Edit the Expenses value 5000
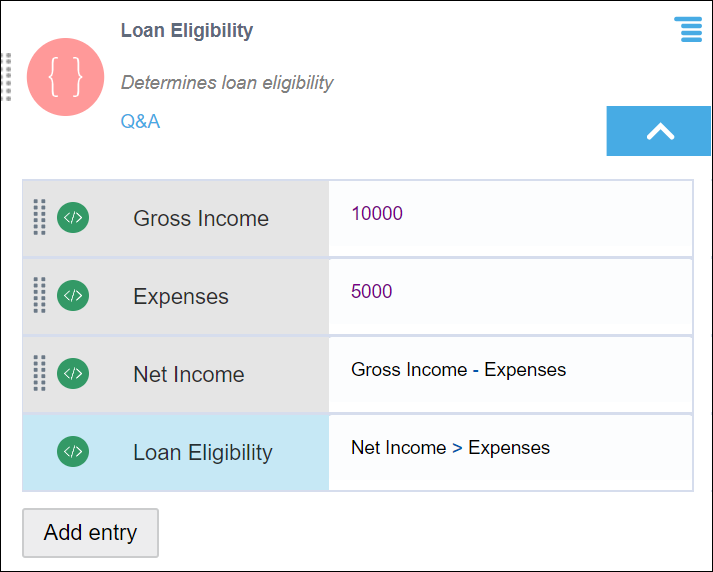713x572 pixels. tap(372, 291)
